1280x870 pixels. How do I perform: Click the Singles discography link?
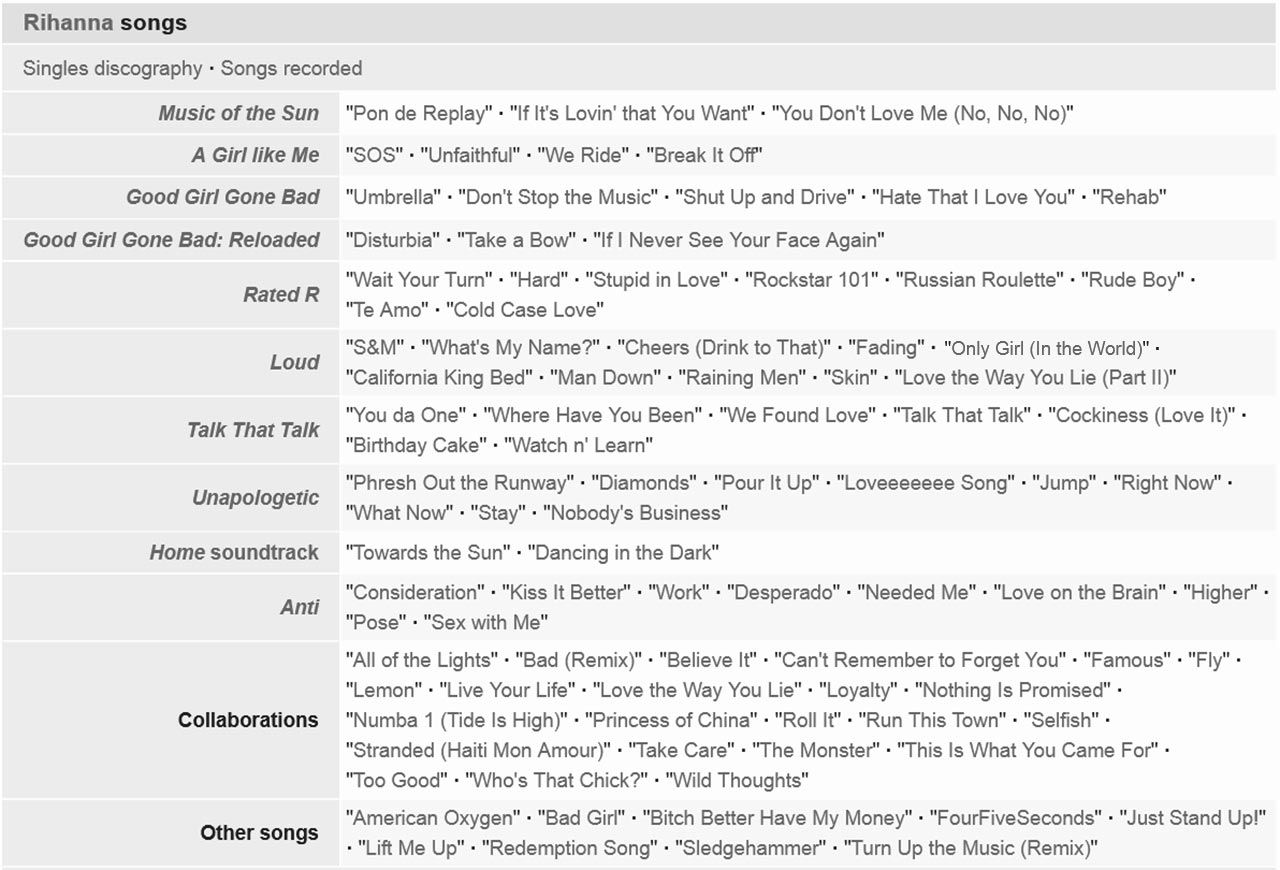point(112,69)
